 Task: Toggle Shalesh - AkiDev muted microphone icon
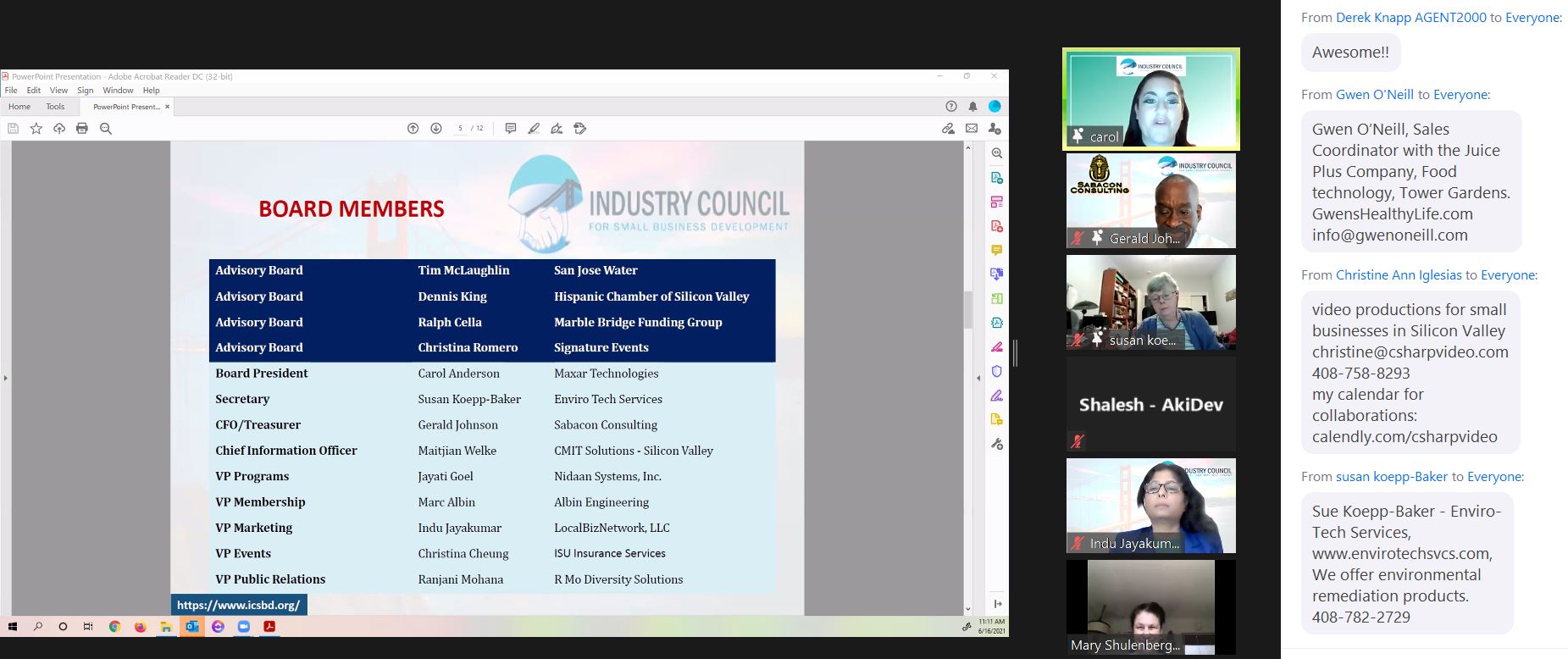(1078, 441)
